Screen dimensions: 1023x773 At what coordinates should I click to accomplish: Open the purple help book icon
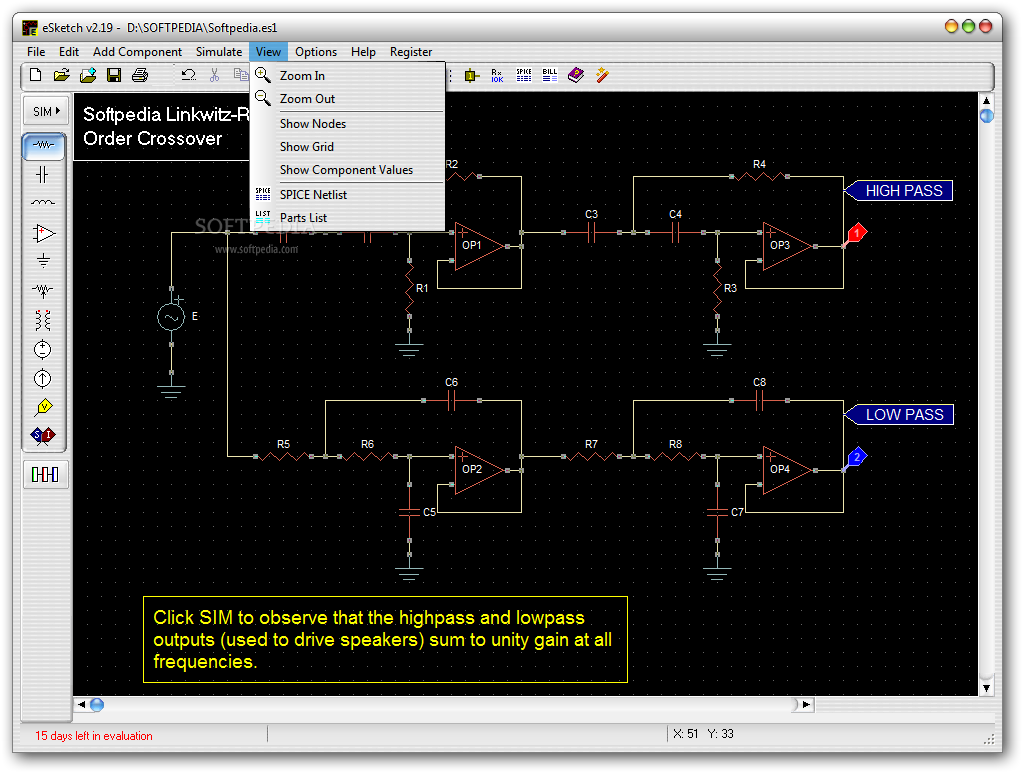(575, 75)
